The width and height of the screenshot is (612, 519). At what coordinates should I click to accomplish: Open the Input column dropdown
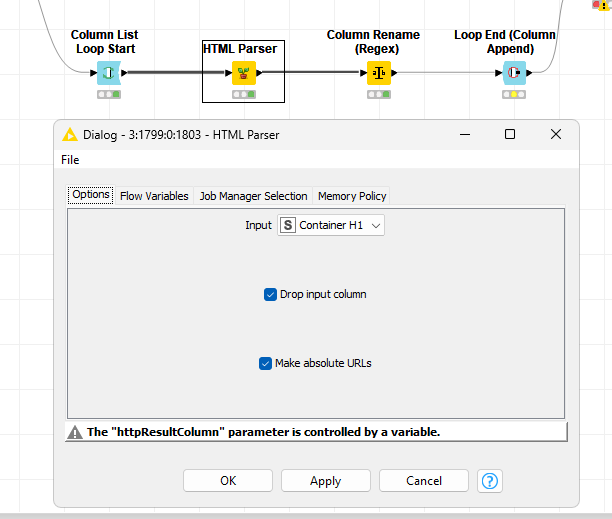331,226
